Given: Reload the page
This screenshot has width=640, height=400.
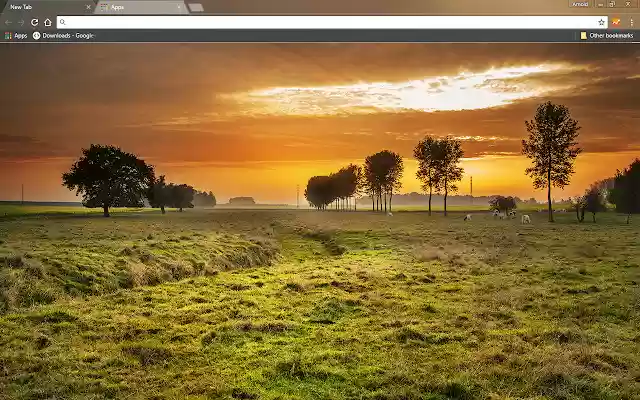Looking at the screenshot, I should click(35, 22).
